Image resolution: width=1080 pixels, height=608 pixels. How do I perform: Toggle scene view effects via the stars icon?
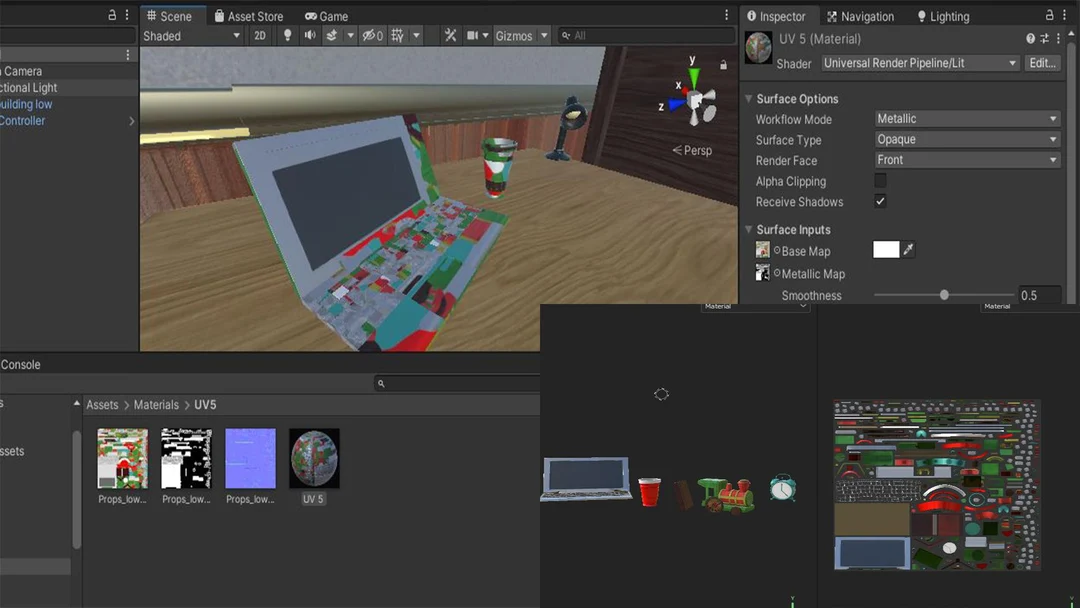[330, 35]
